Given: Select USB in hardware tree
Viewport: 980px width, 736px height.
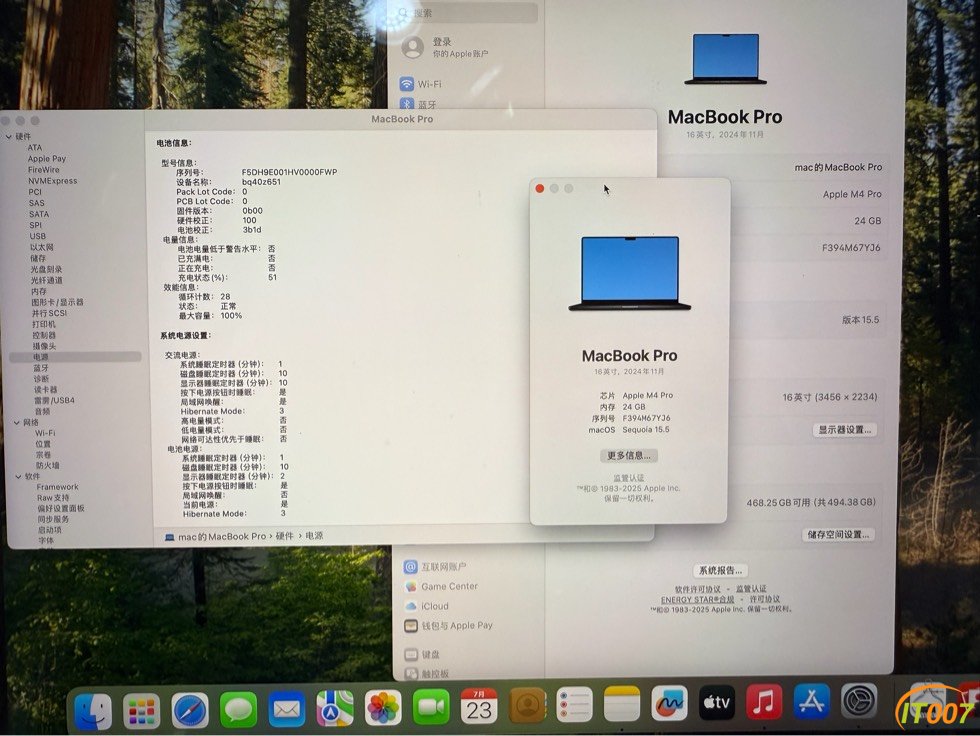Looking at the screenshot, I should coord(38,236).
